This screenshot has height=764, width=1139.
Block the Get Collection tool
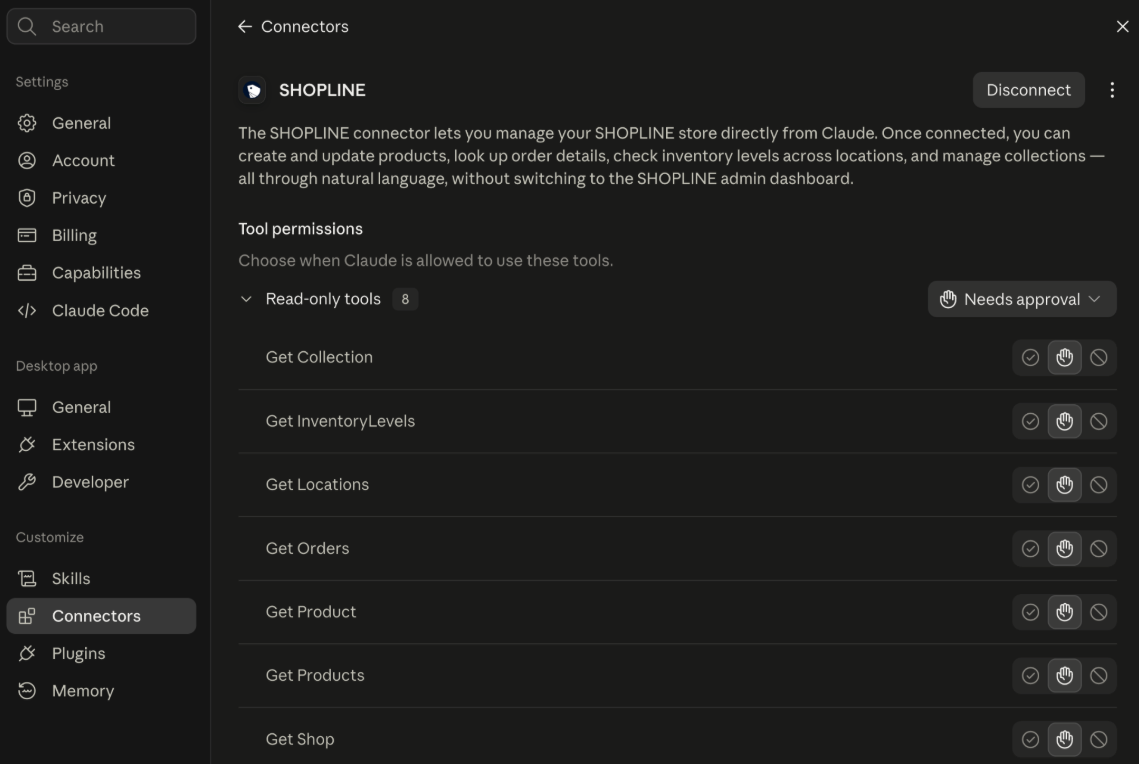[1098, 357]
